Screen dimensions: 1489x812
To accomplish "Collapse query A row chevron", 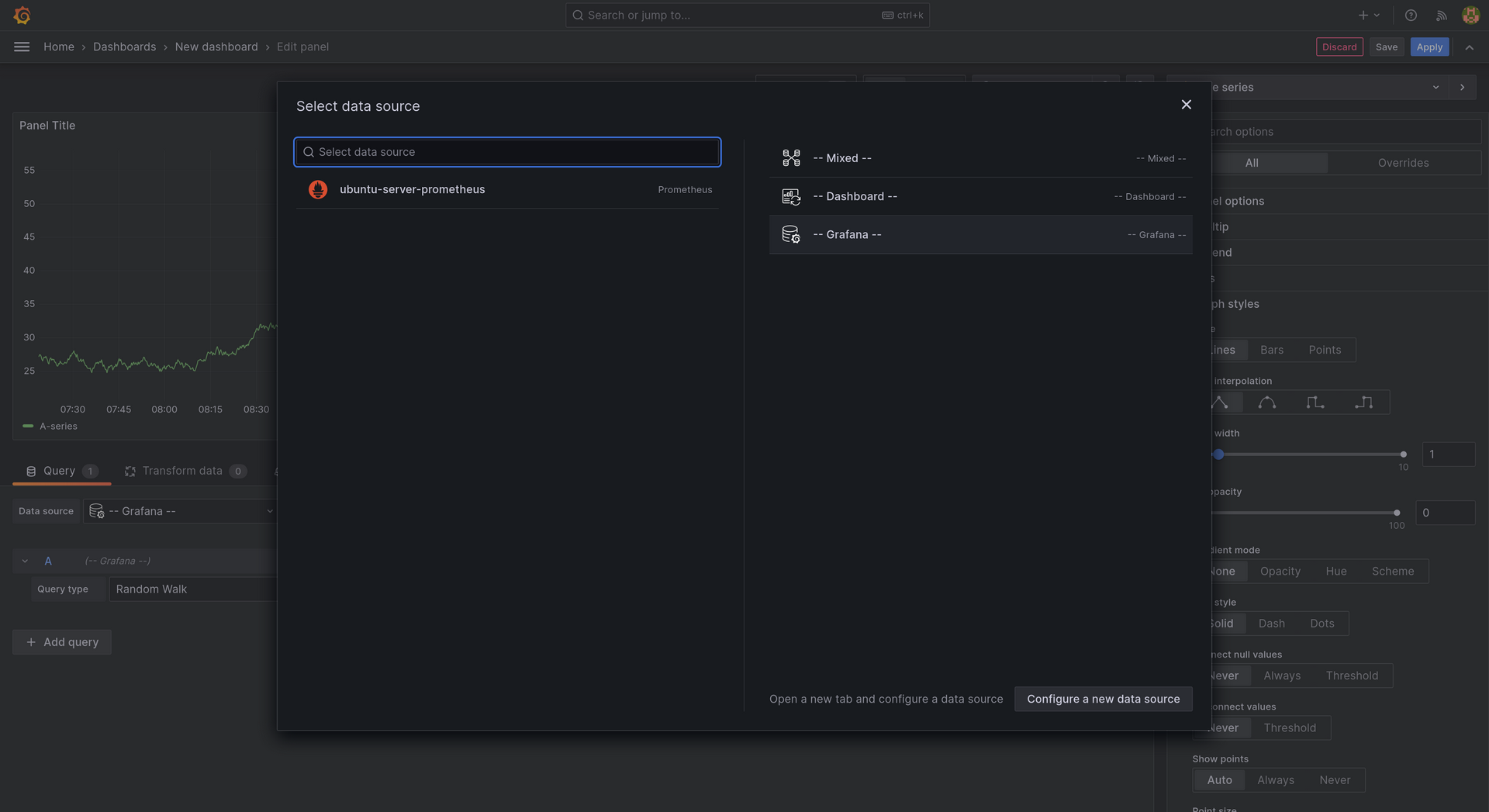I will pyautogui.click(x=25, y=561).
